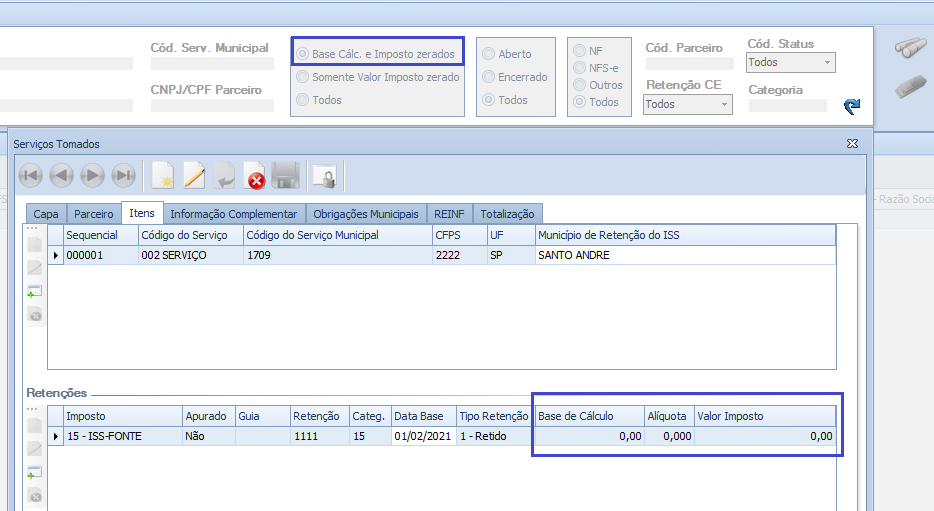
Task: Click the padlock icon in toolbar
Action: (324, 177)
